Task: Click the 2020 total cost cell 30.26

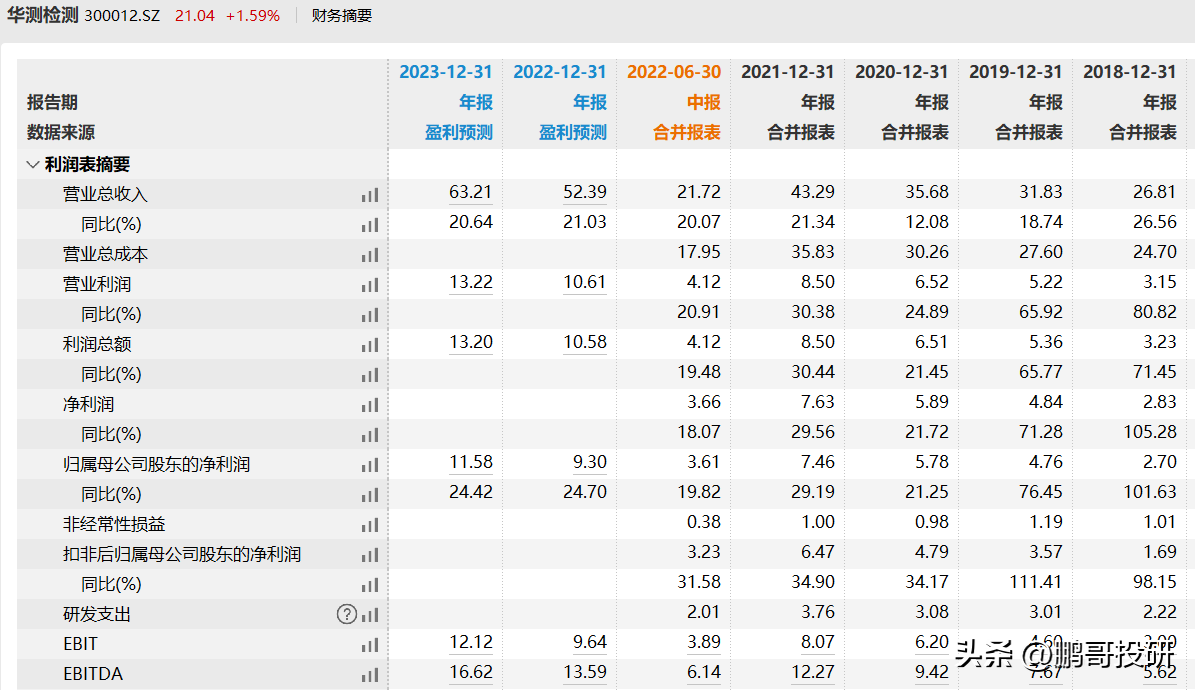Action: pyautogui.click(x=927, y=252)
